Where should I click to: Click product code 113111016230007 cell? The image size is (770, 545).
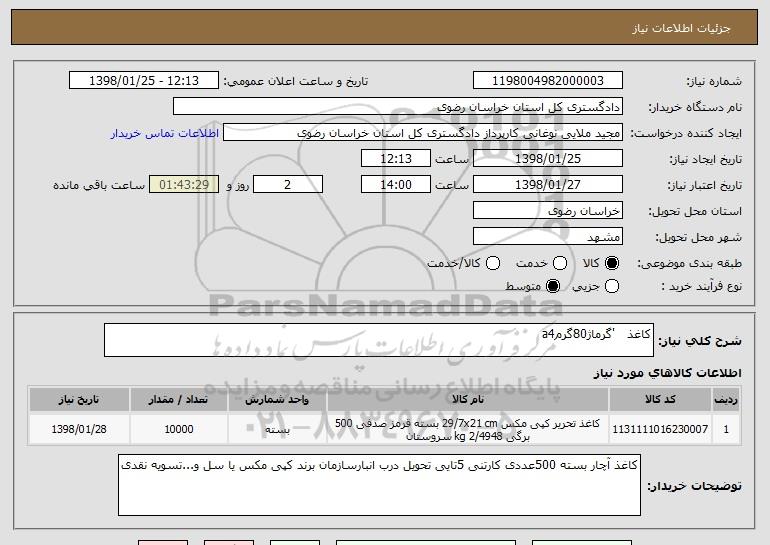(660, 429)
